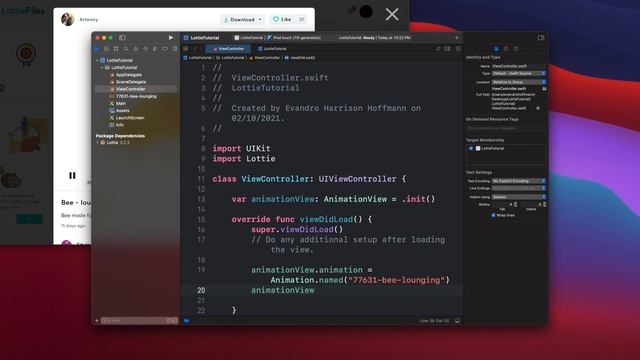Screen dimensions: 640x360
Task: Open Adjust Editor Options icon
Action: tap(448, 49)
